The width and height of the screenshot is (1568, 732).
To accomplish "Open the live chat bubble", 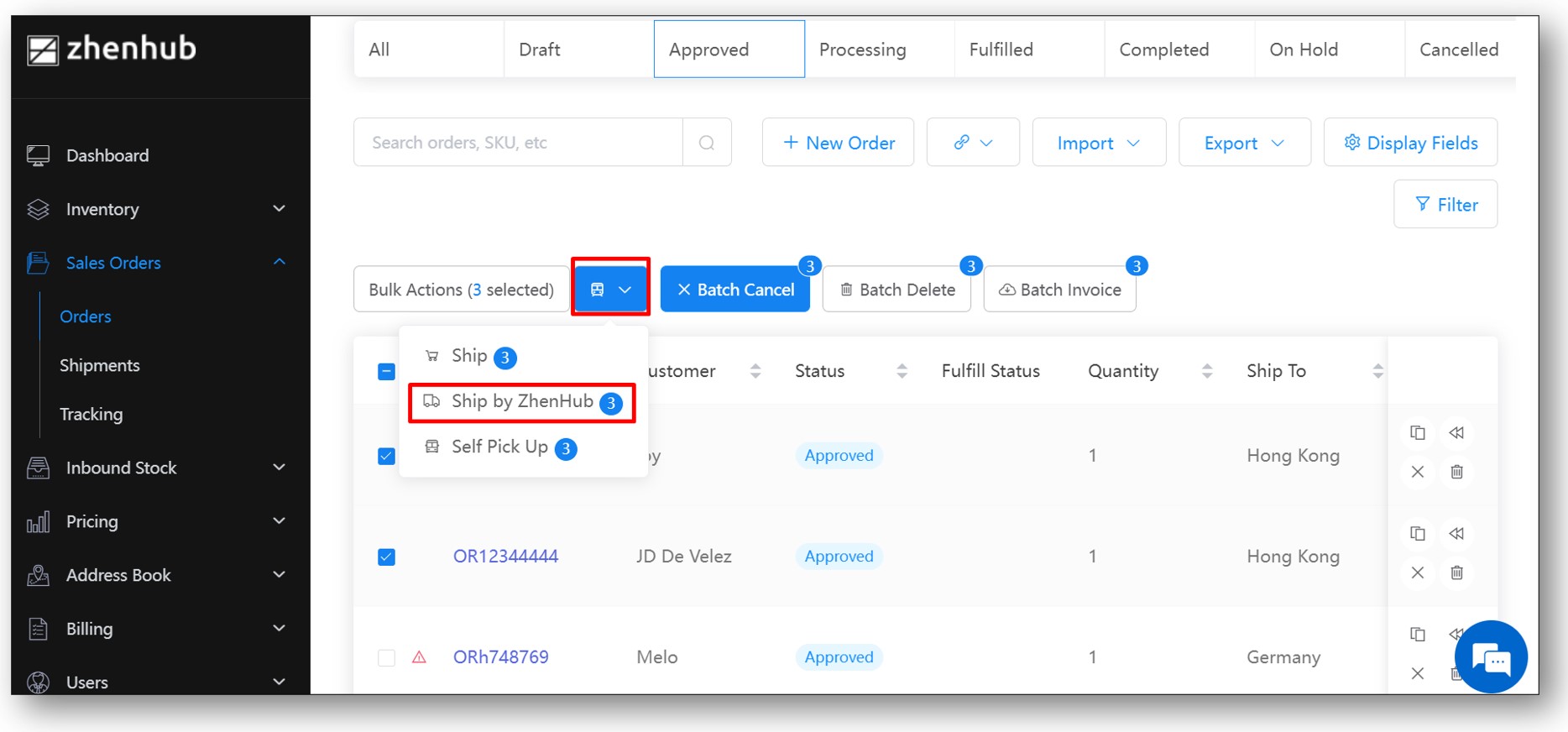I will tap(1491, 657).
